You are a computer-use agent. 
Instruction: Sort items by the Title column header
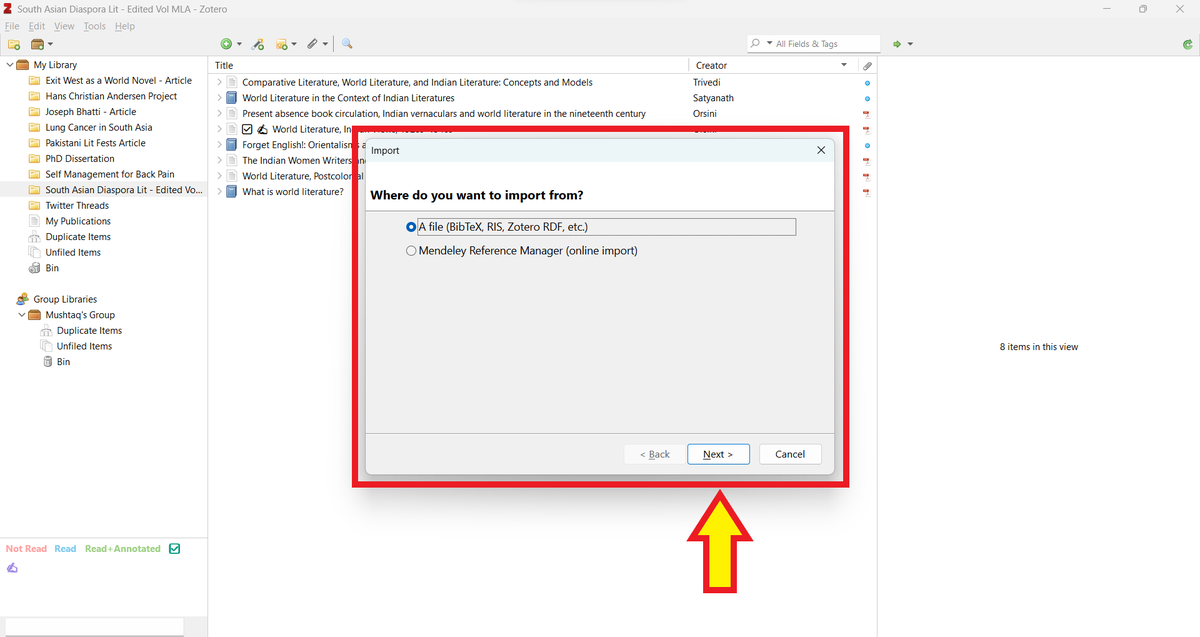point(449,65)
